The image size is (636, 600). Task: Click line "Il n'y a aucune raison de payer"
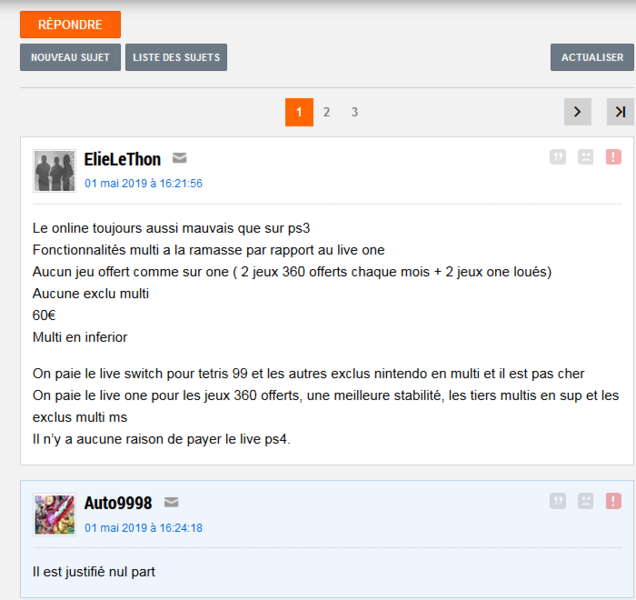click(161, 439)
